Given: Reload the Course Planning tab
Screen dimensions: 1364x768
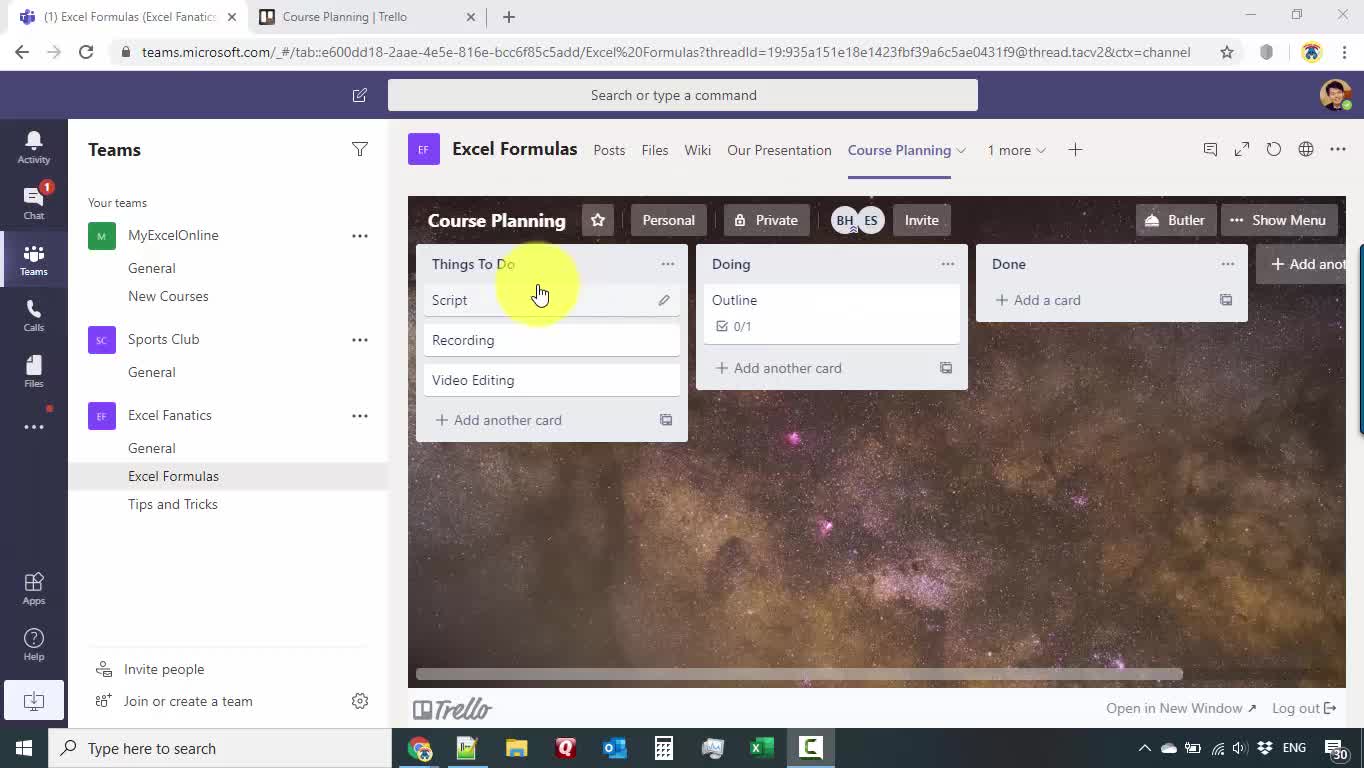Looking at the screenshot, I should point(1274,149).
